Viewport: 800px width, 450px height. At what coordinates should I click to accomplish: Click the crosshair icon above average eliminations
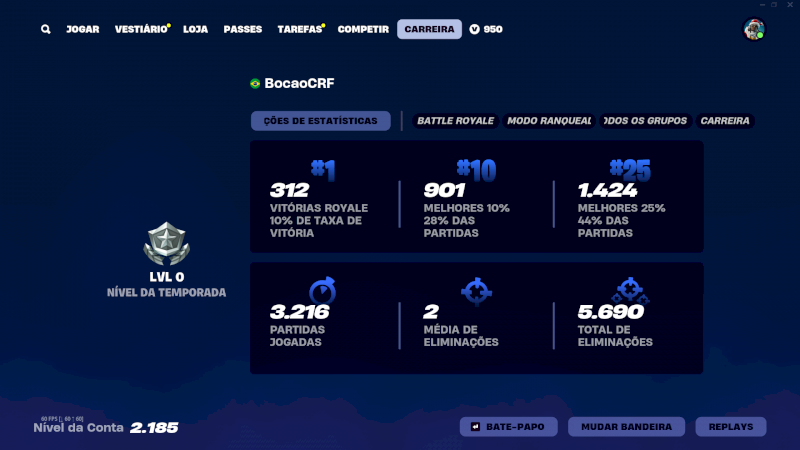point(477,291)
